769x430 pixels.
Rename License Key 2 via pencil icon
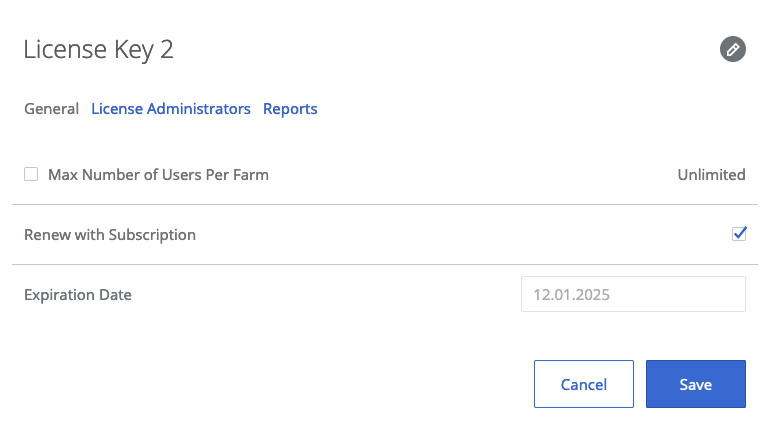point(732,49)
